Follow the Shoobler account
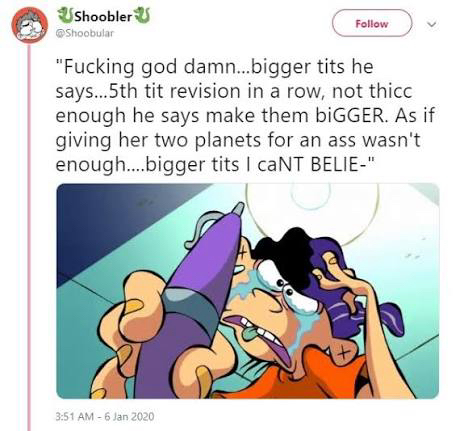This screenshot has width=464, height=431. click(x=372, y=23)
